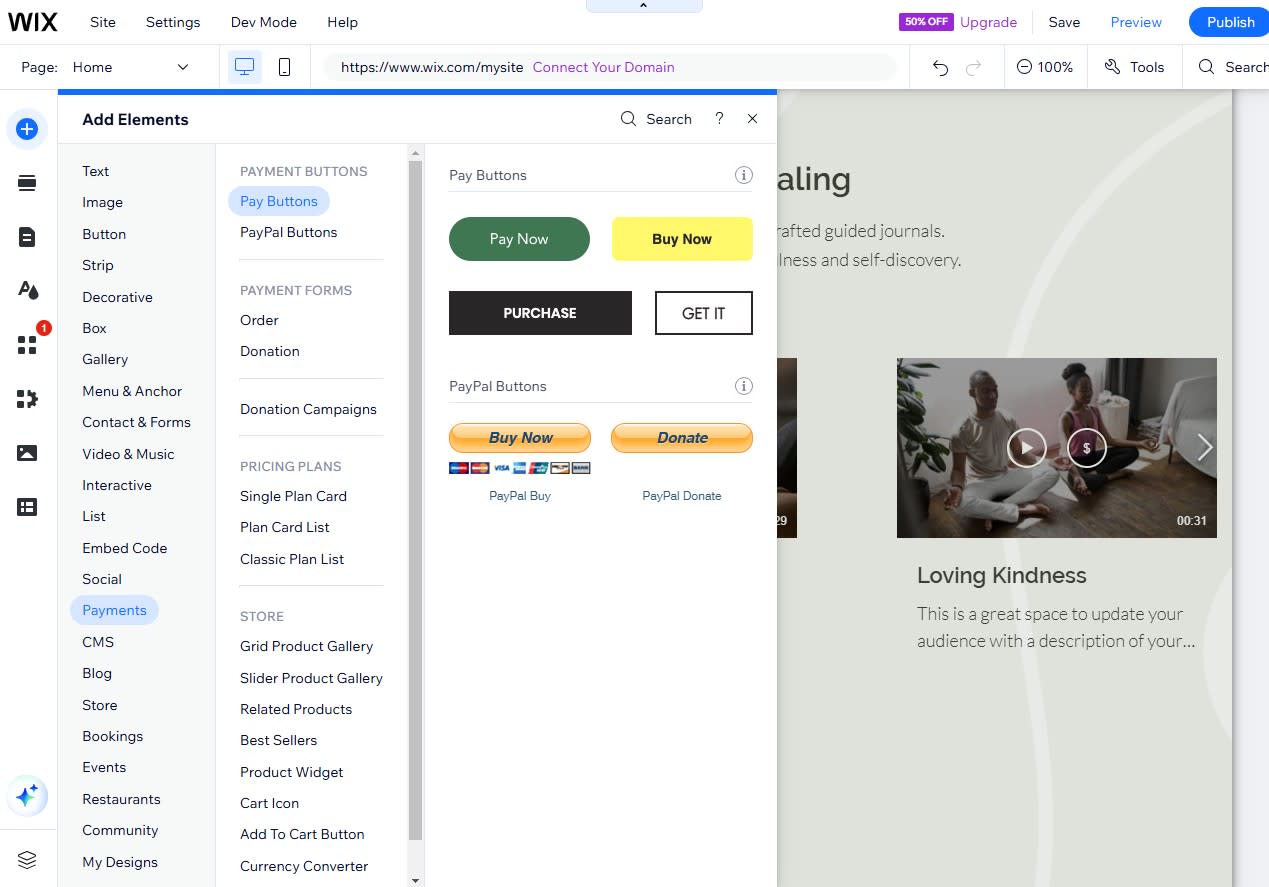Open the Media icon in left sidebar
Viewport: 1269px width, 887px height.
click(x=27, y=453)
